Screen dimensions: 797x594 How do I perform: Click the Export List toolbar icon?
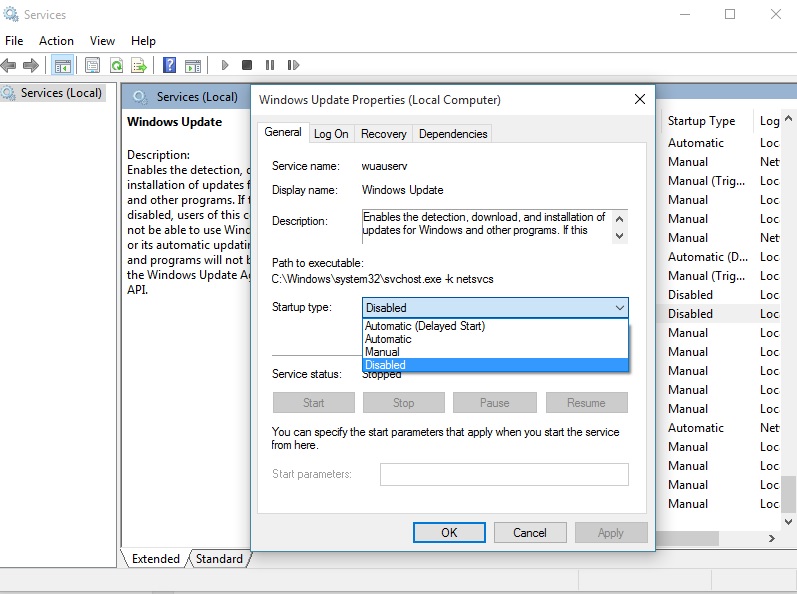pos(139,66)
